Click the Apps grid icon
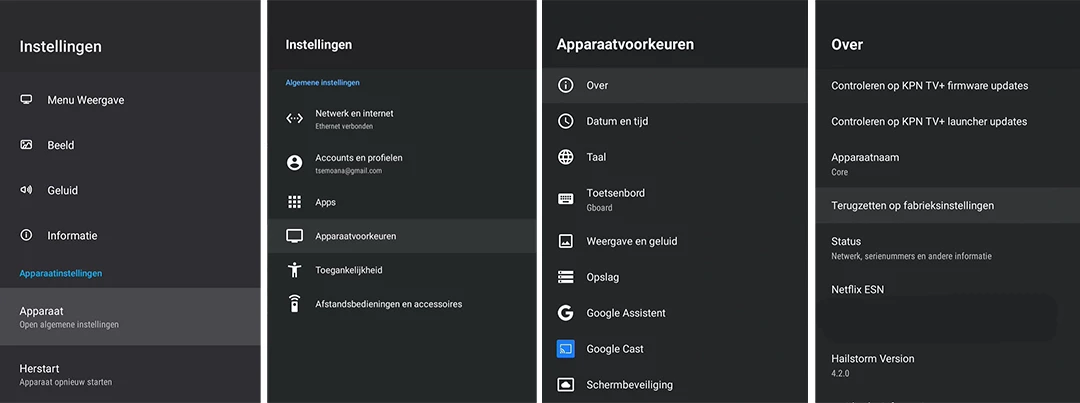This screenshot has width=1080, height=403. coord(294,202)
